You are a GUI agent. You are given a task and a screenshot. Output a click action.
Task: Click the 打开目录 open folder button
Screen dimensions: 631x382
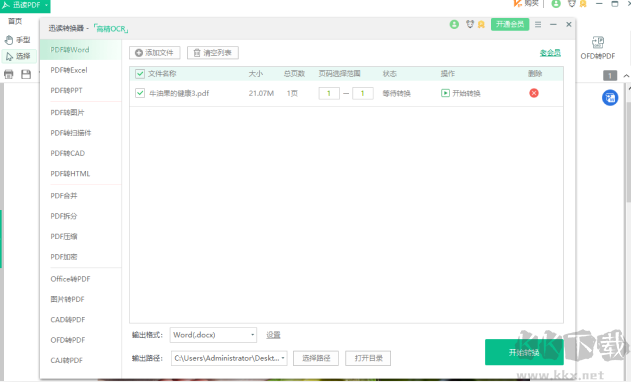point(368,358)
